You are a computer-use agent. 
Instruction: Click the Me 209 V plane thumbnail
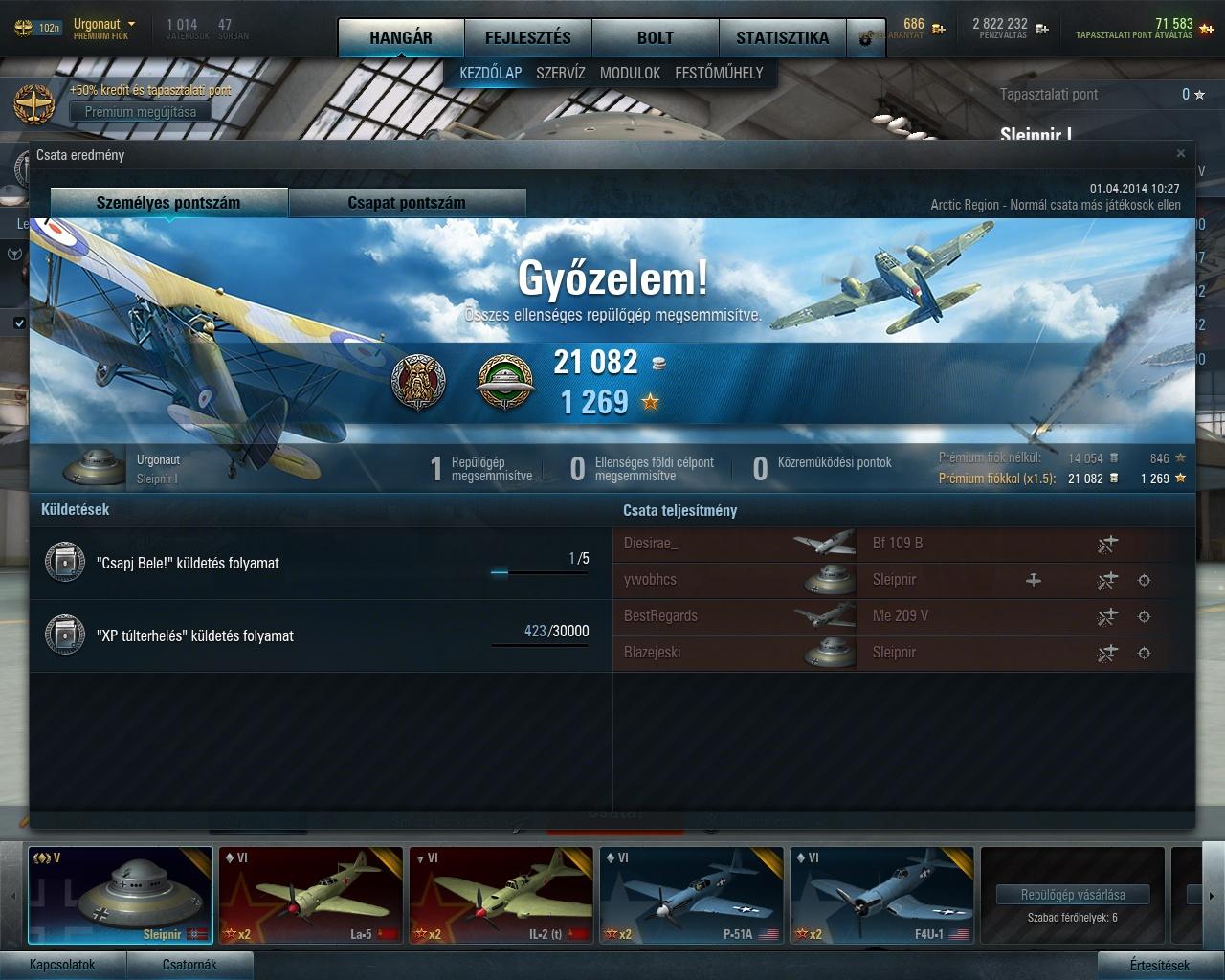pos(824,616)
